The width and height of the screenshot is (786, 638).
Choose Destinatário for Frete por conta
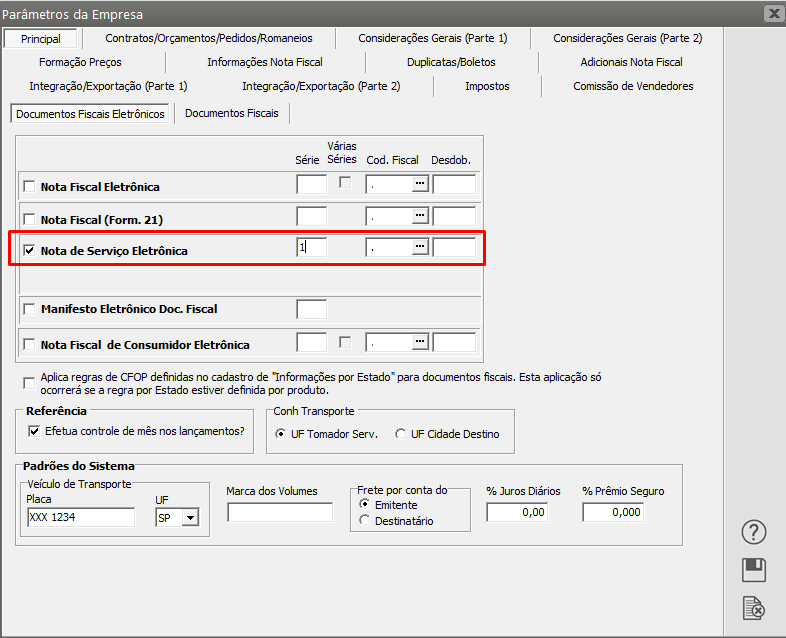click(365, 520)
